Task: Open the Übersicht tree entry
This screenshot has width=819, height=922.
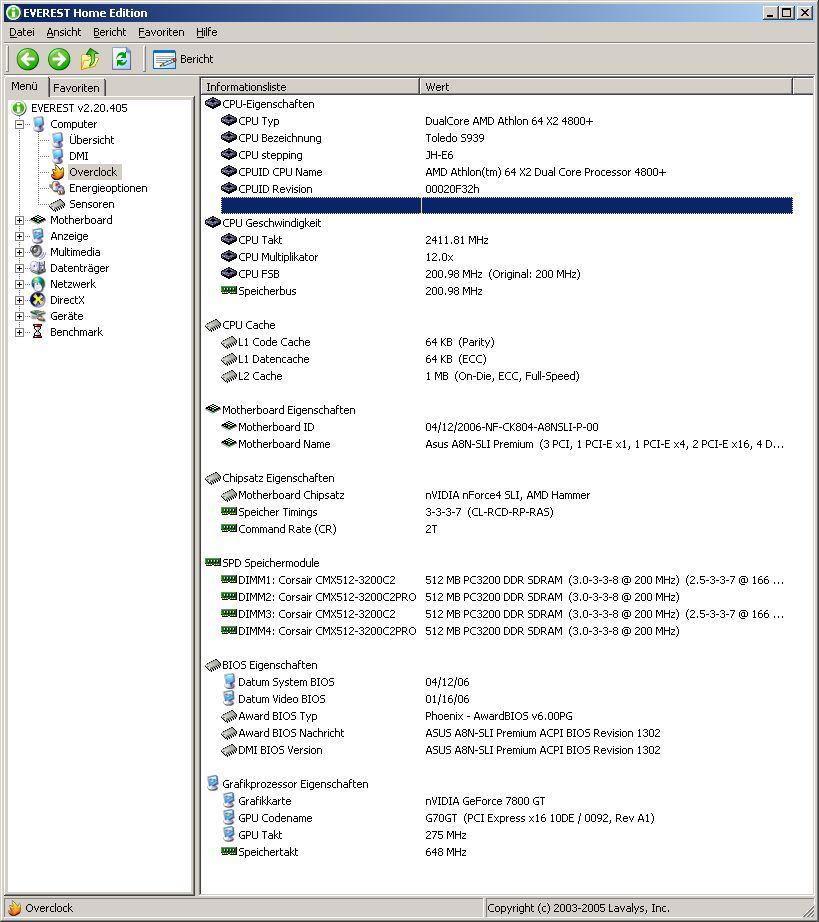Action: [x=91, y=140]
